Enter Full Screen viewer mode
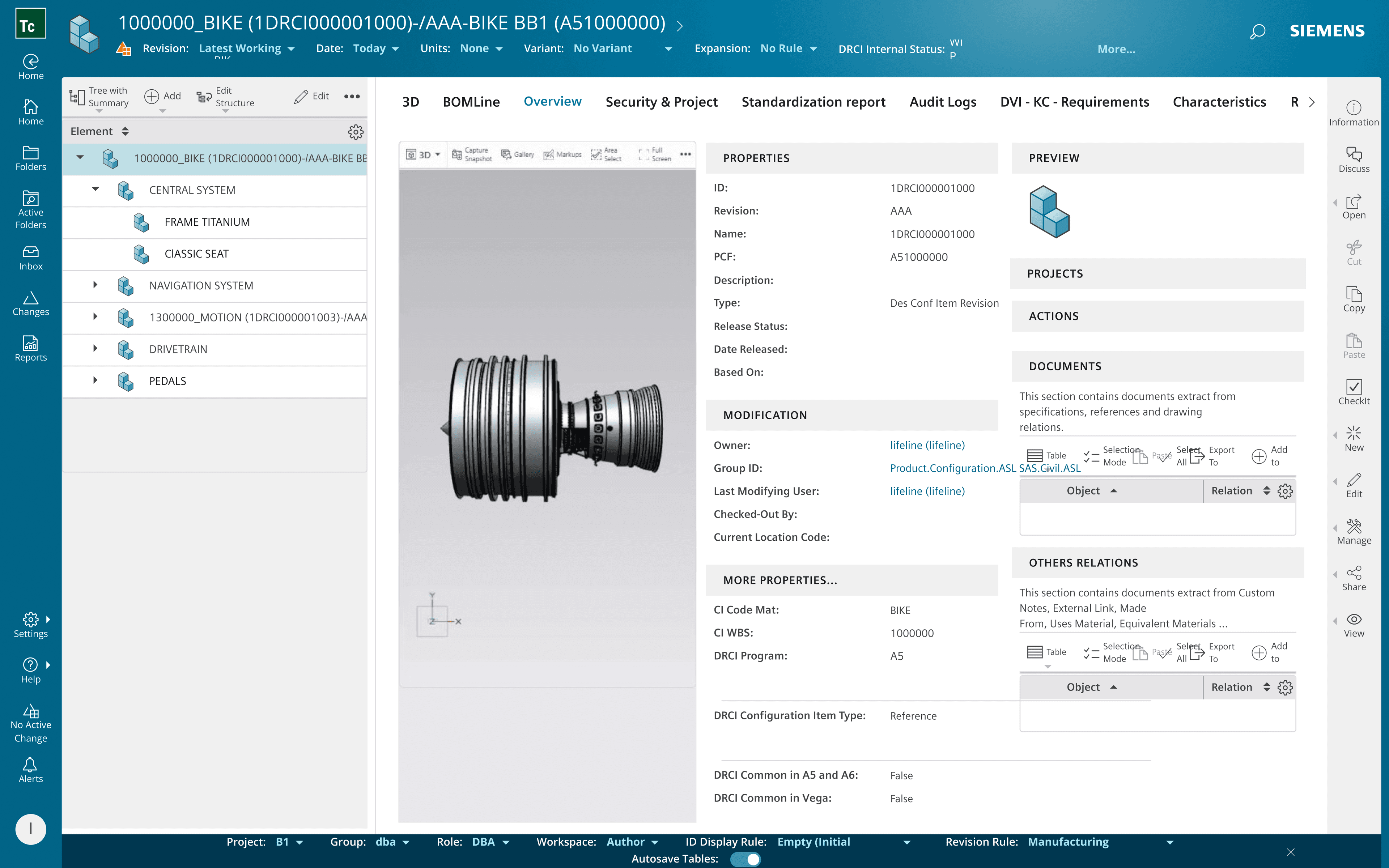The height and width of the screenshot is (868, 1389). pyautogui.click(x=655, y=154)
